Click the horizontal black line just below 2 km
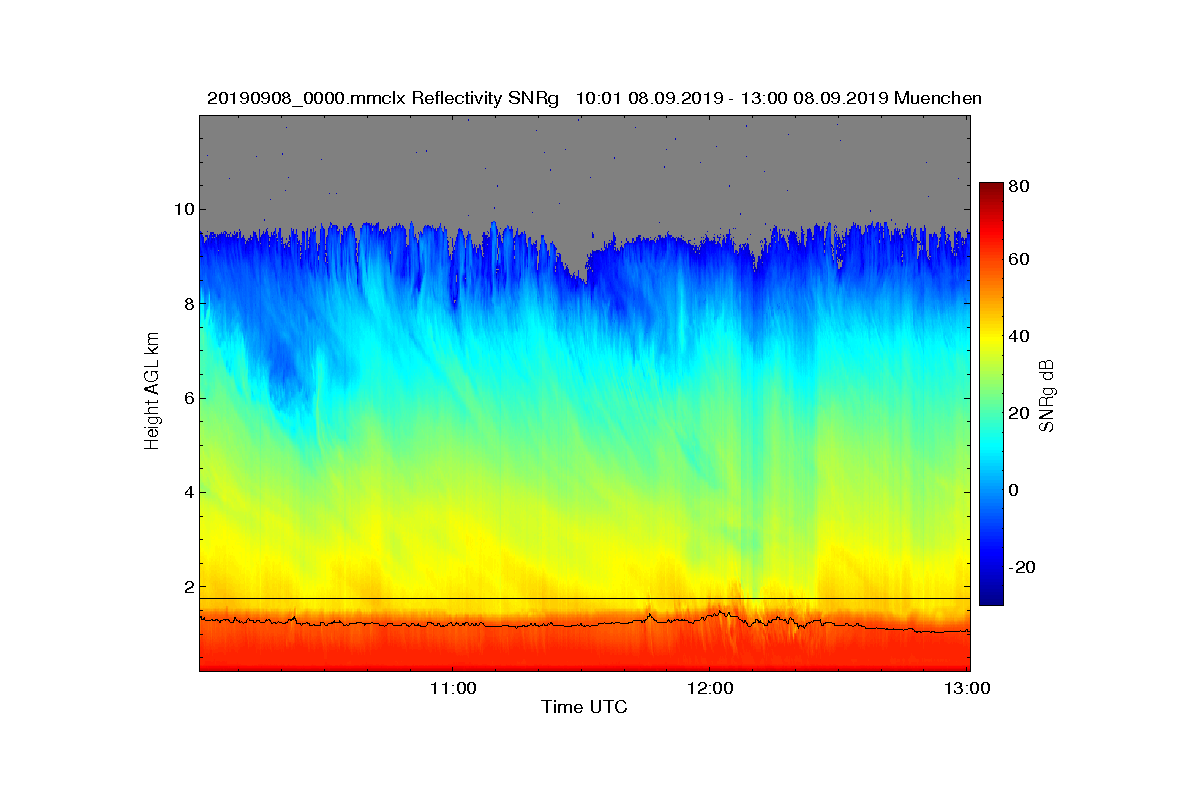The image size is (1200, 800). 585,599
